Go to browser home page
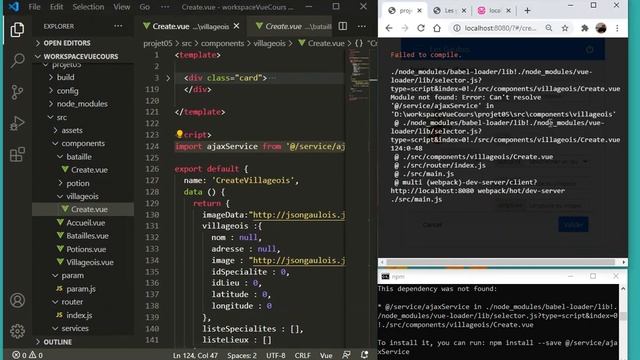Viewport: 640px width, 360px height. pyautogui.click(x=437, y=28)
